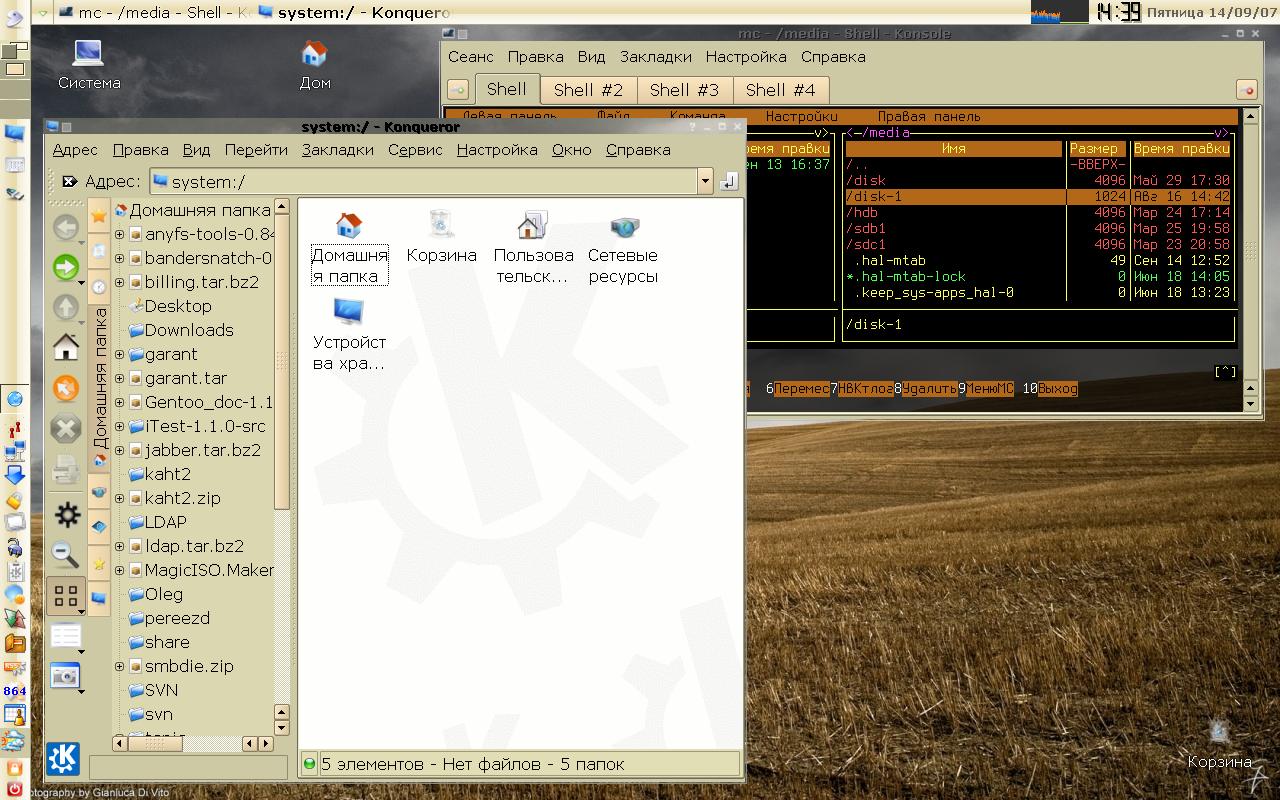Switch to Shell #4 tab
The width and height of the screenshot is (1280, 800).
pyautogui.click(x=780, y=90)
